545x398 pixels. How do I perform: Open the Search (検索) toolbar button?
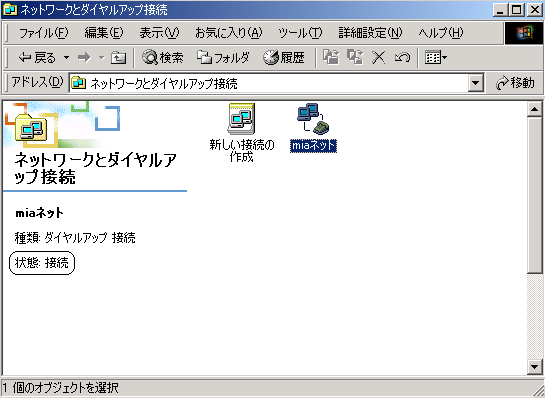(x=163, y=57)
